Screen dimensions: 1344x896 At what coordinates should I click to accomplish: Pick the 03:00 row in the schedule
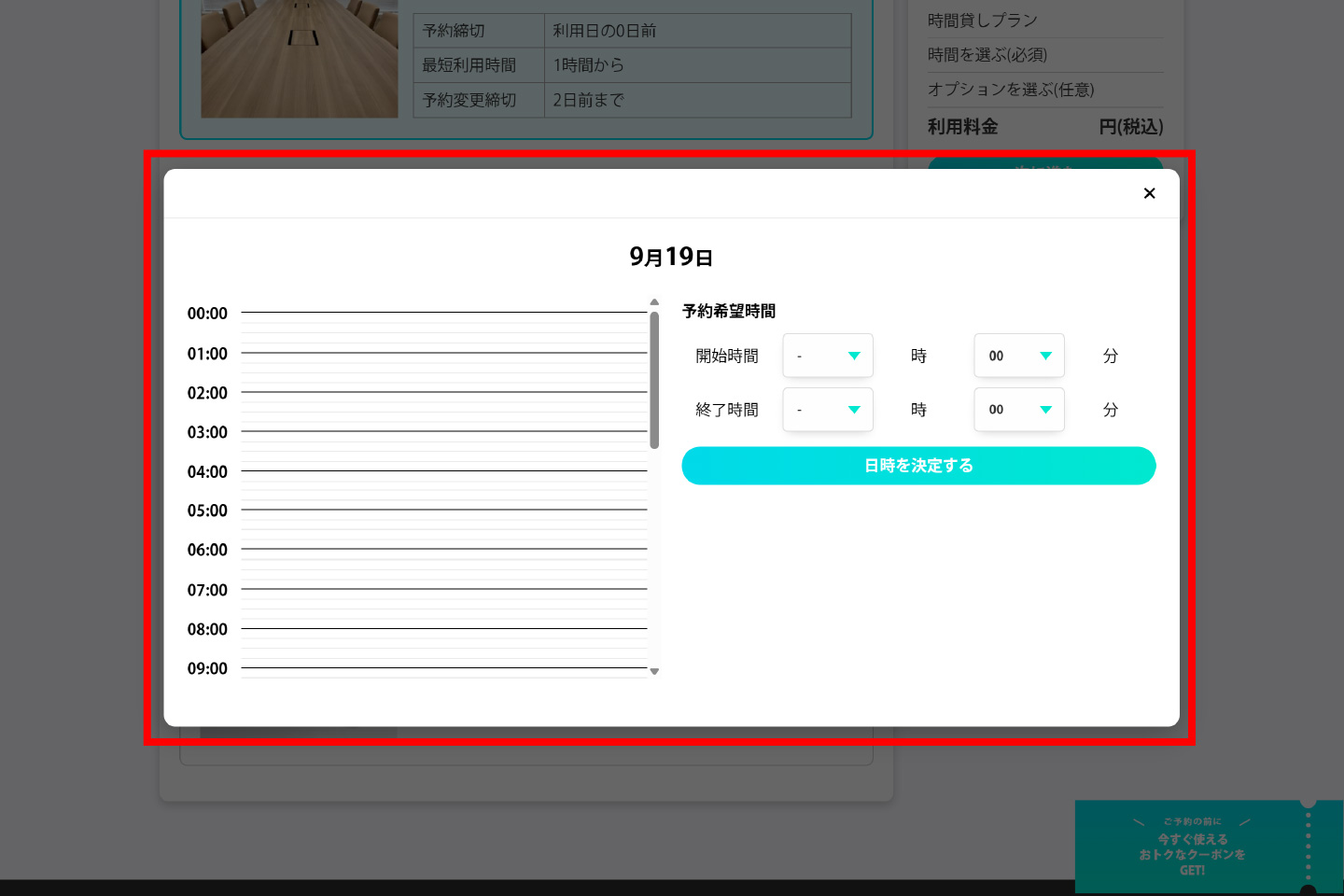point(443,437)
